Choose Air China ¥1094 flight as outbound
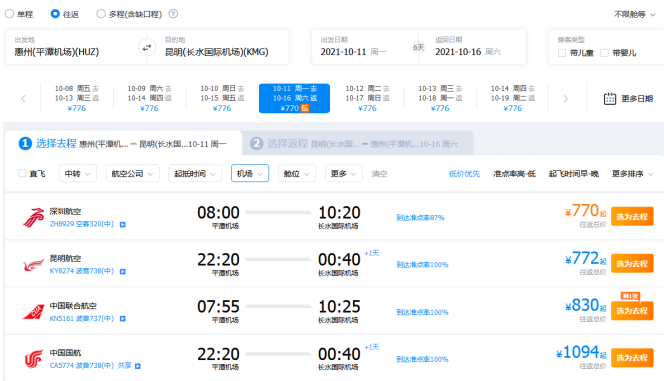Screen dimensions: 664x381 [632, 358]
